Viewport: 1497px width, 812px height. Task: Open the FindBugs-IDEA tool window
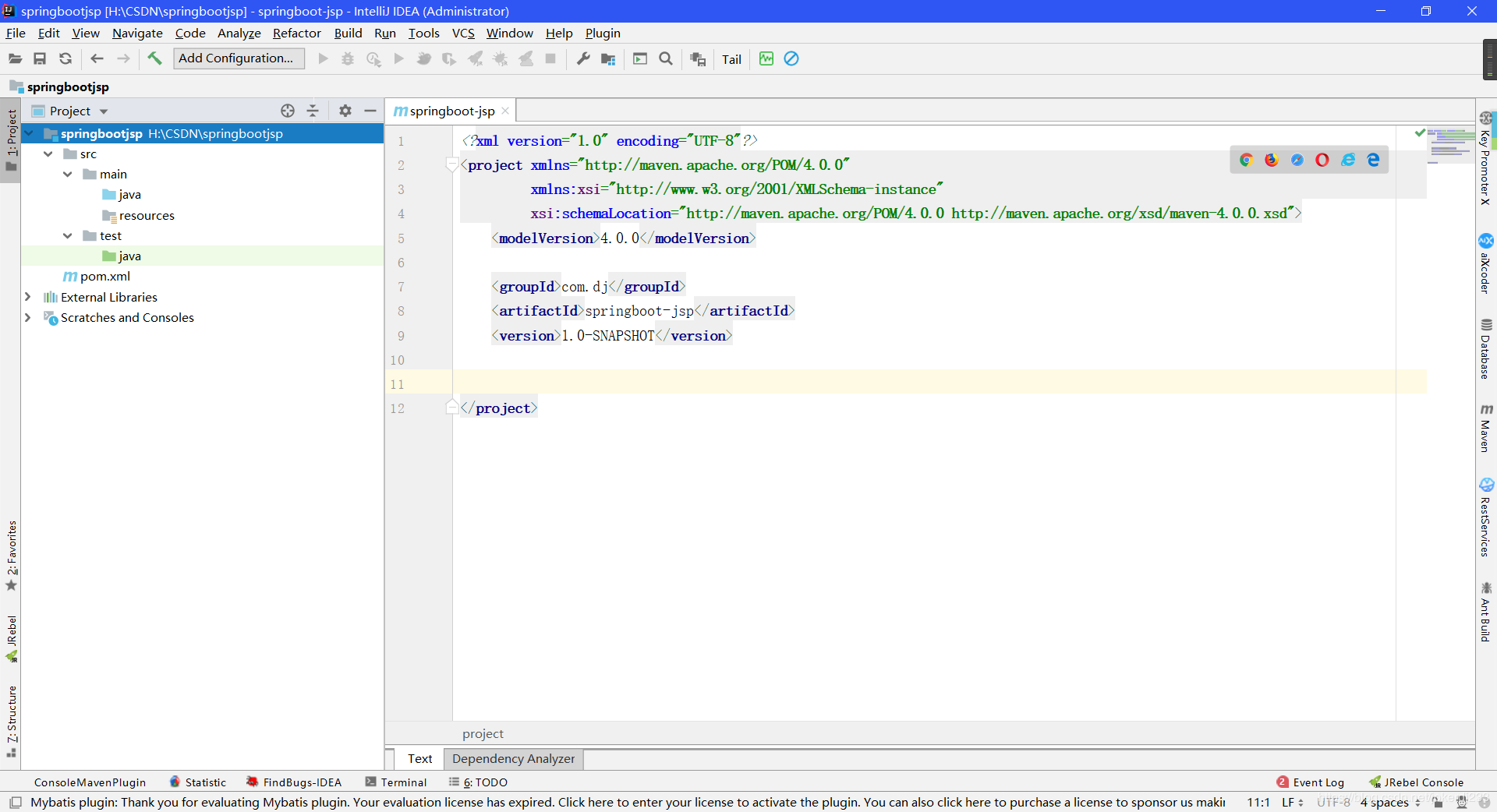(x=294, y=782)
